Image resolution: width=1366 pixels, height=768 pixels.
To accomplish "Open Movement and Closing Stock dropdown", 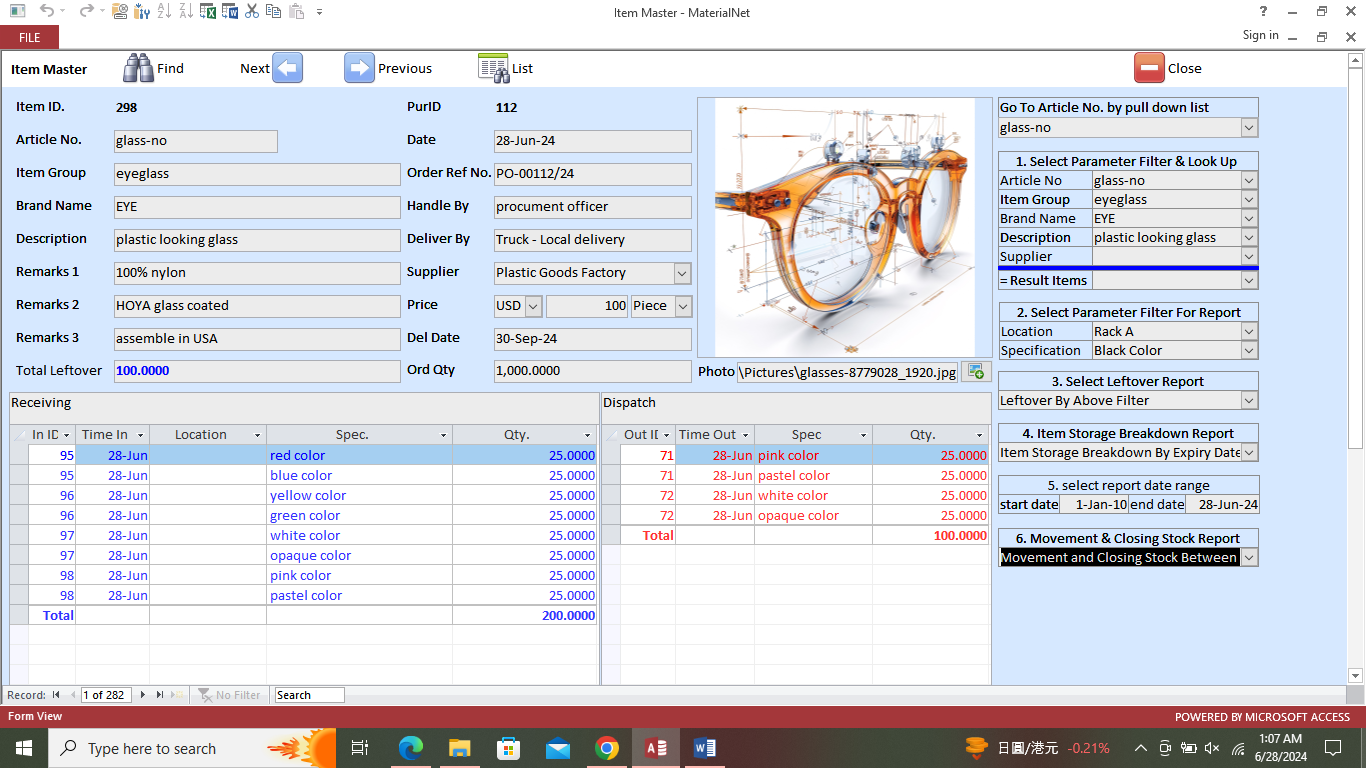I will point(1249,558).
